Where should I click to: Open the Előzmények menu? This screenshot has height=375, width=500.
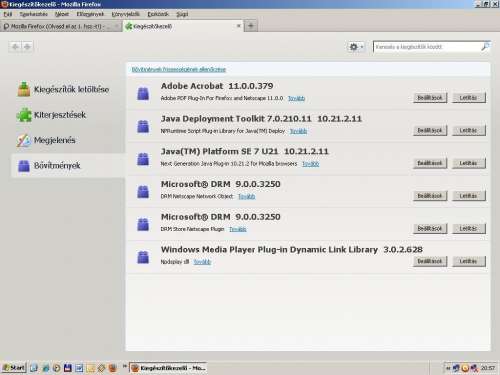point(90,14)
